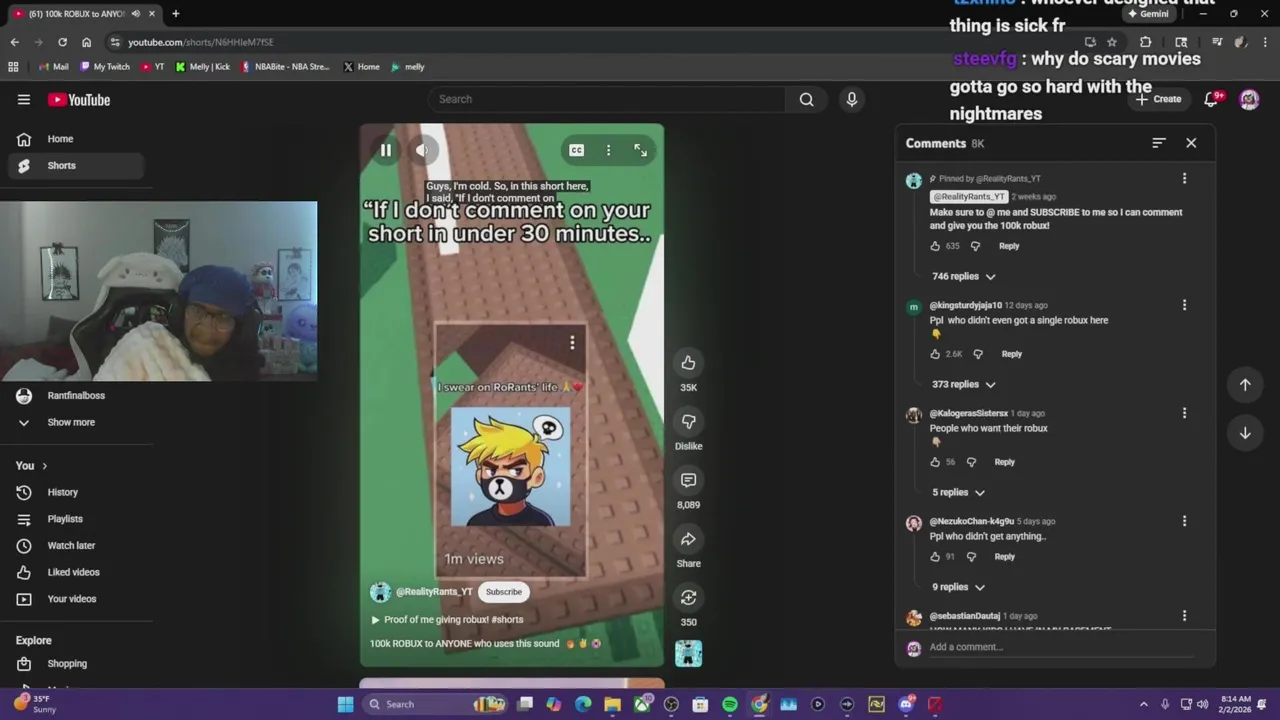Enter fullscreen for the short

640,150
